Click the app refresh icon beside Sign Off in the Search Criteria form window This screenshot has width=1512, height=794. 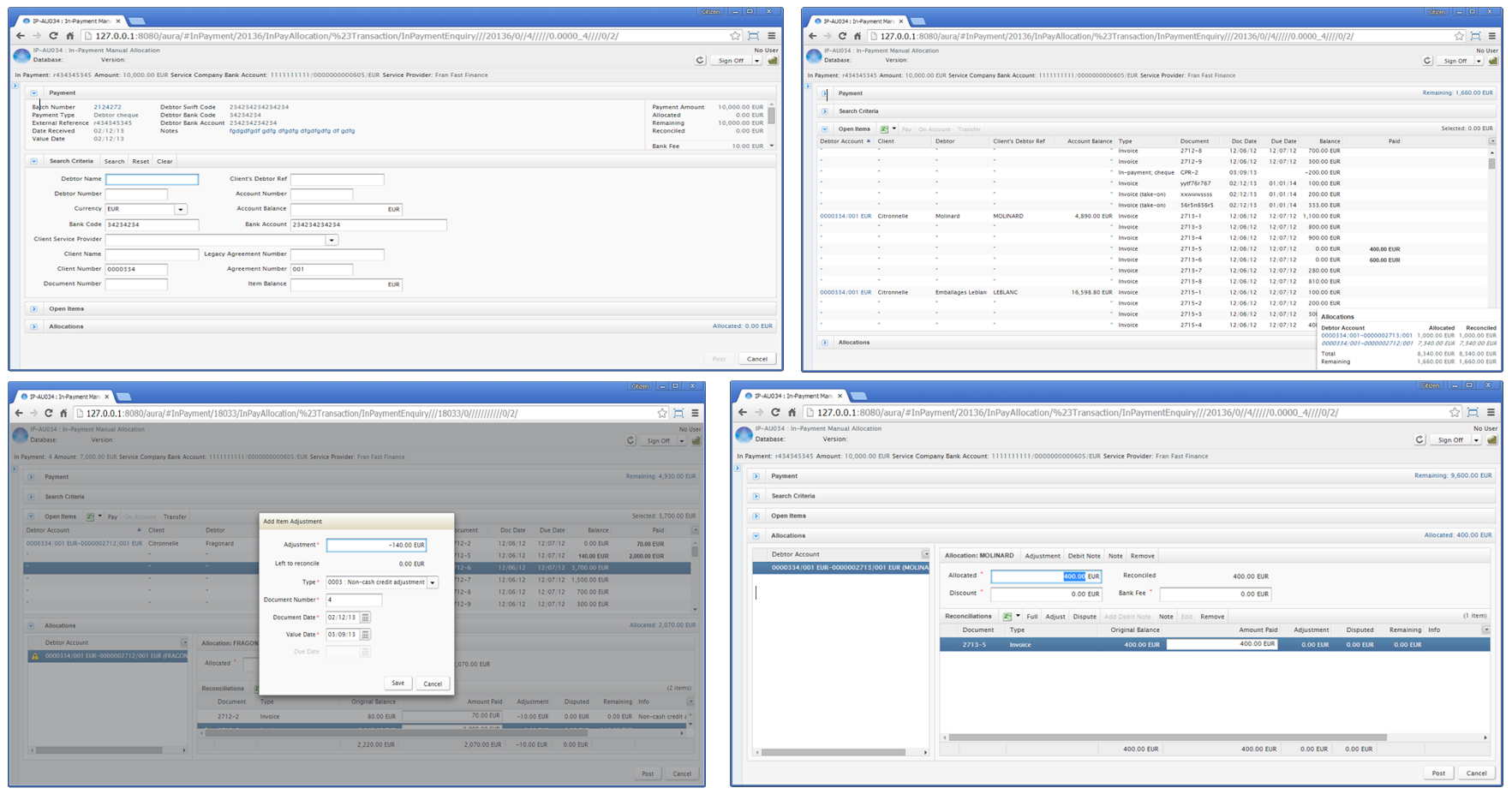click(x=700, y=61)
